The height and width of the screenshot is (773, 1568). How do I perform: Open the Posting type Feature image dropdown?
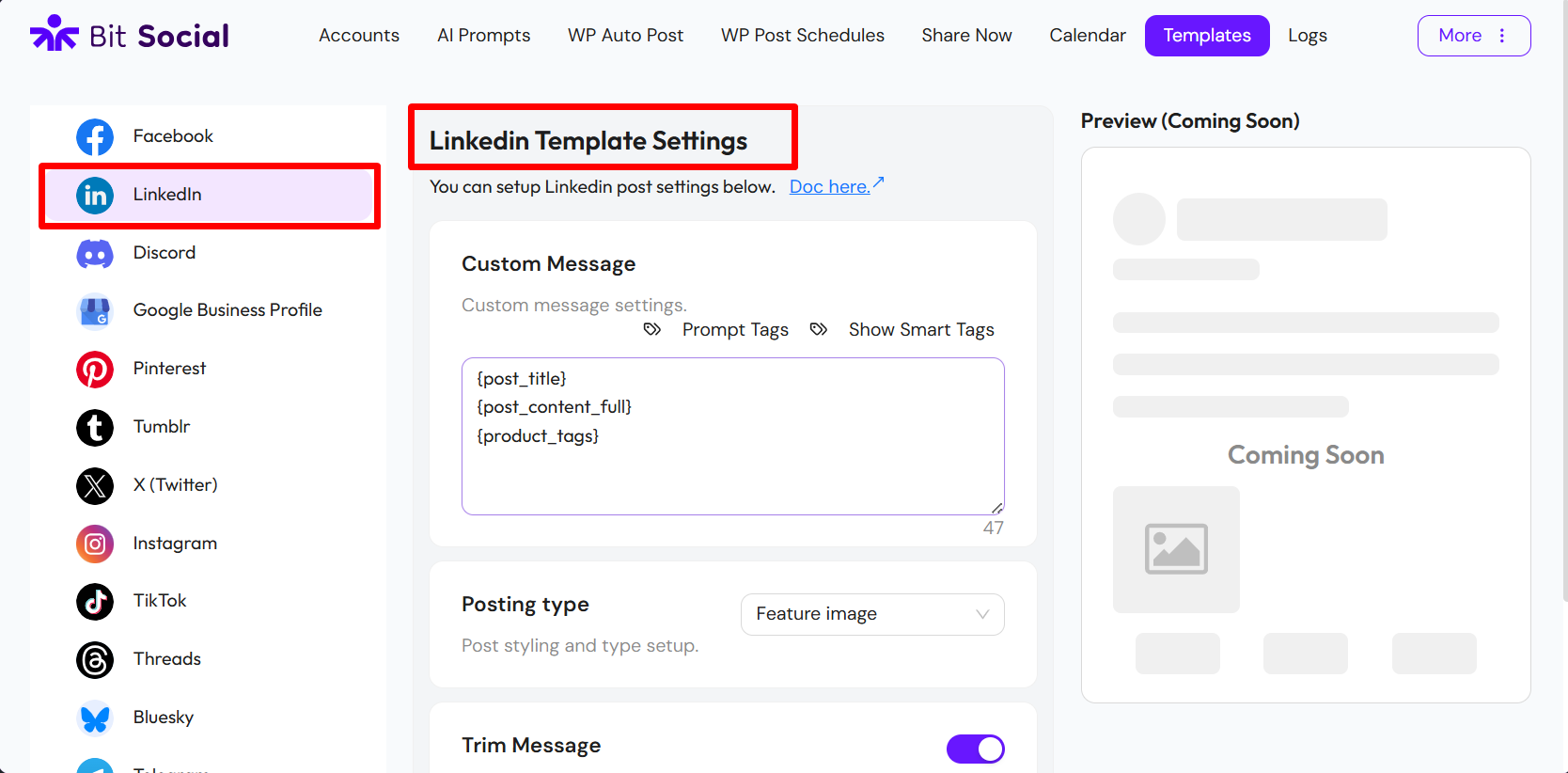tap(872, 614)
